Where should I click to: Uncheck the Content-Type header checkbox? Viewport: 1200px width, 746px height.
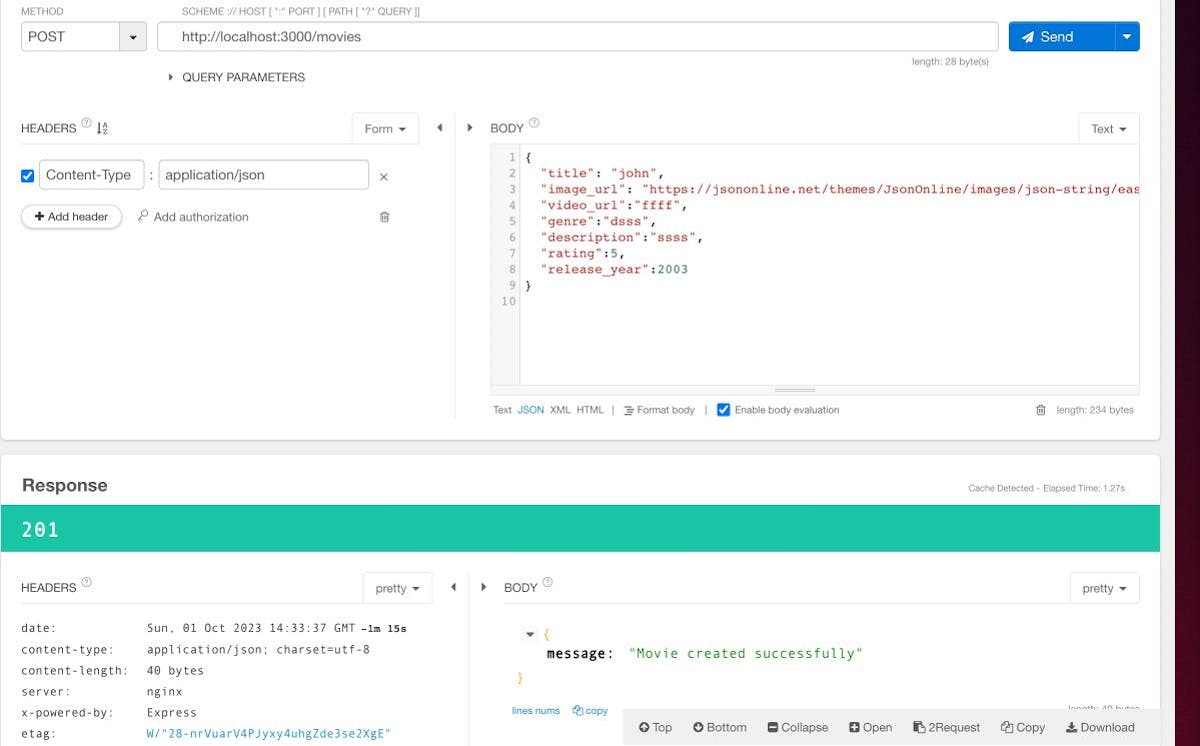[x=27, y=176]
